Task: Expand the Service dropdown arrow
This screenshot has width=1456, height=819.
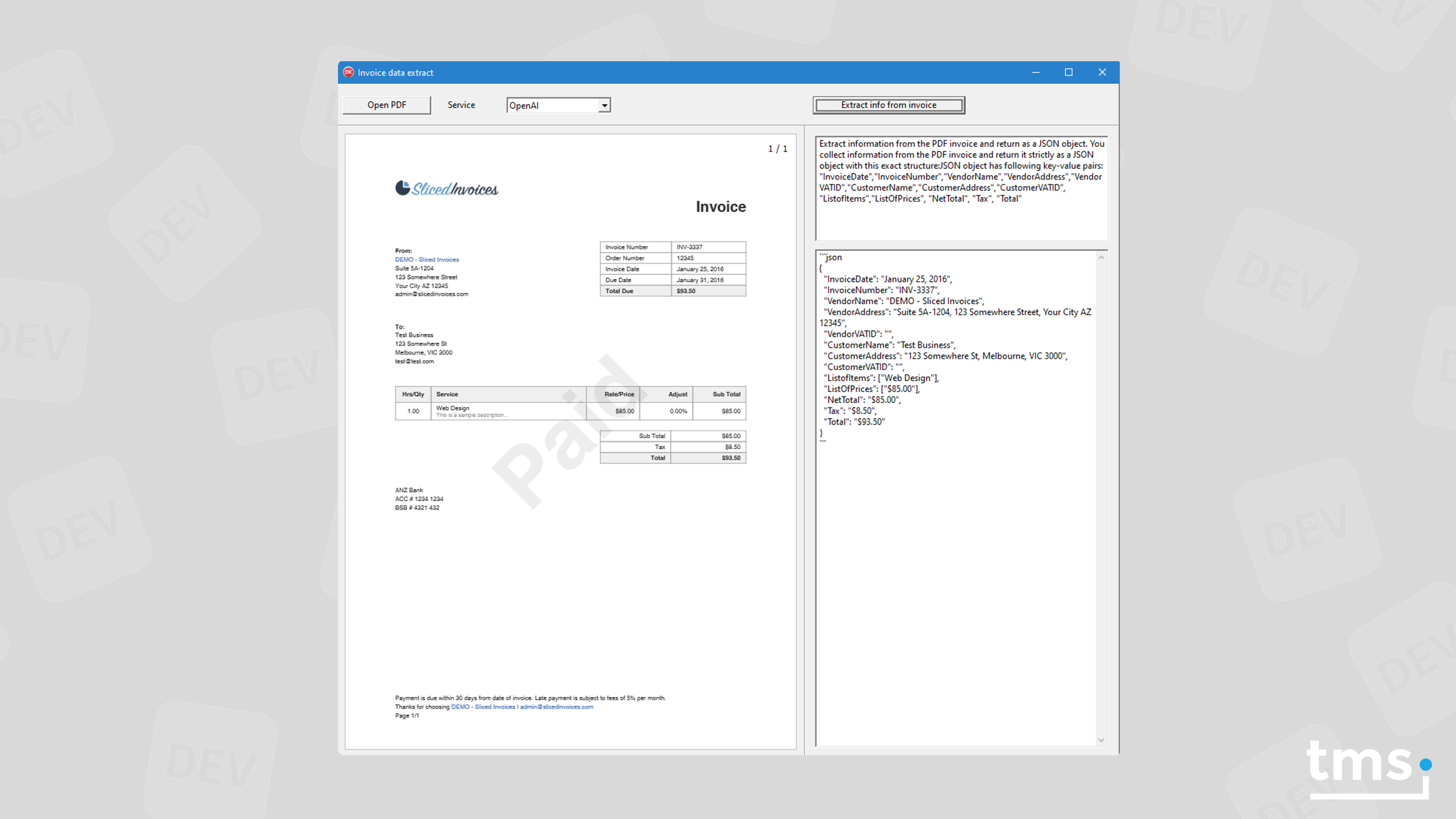Action: click(604, 105)
